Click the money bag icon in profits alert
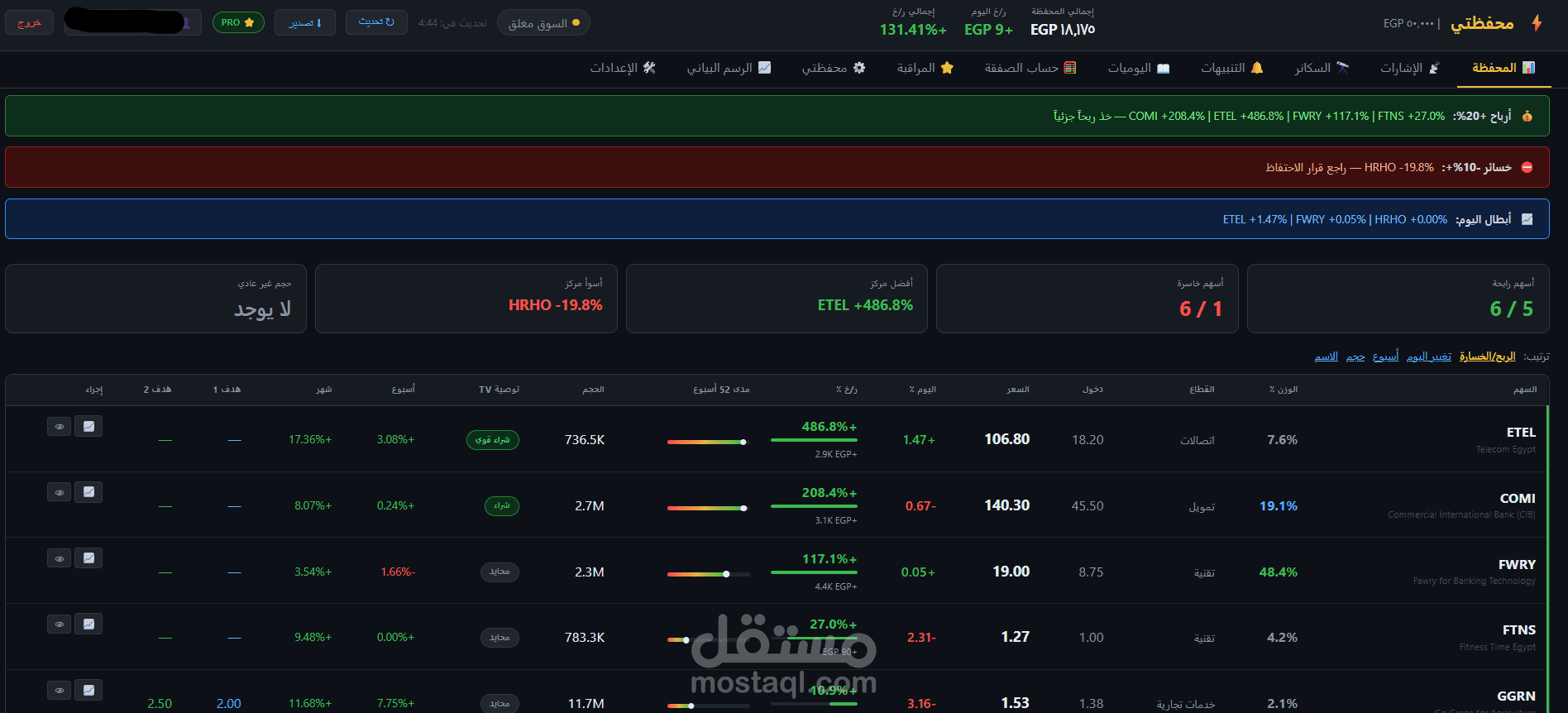This screenshot has width=1568, height=713. 1527,116
